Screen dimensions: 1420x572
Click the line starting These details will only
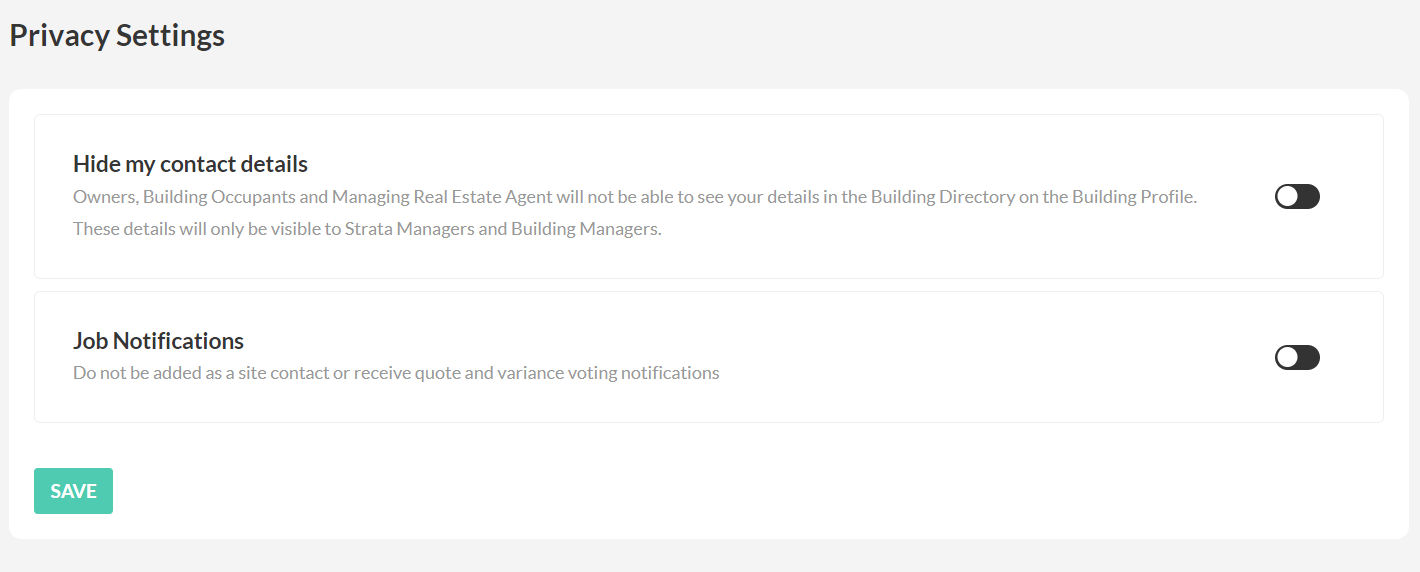point(368,229)
